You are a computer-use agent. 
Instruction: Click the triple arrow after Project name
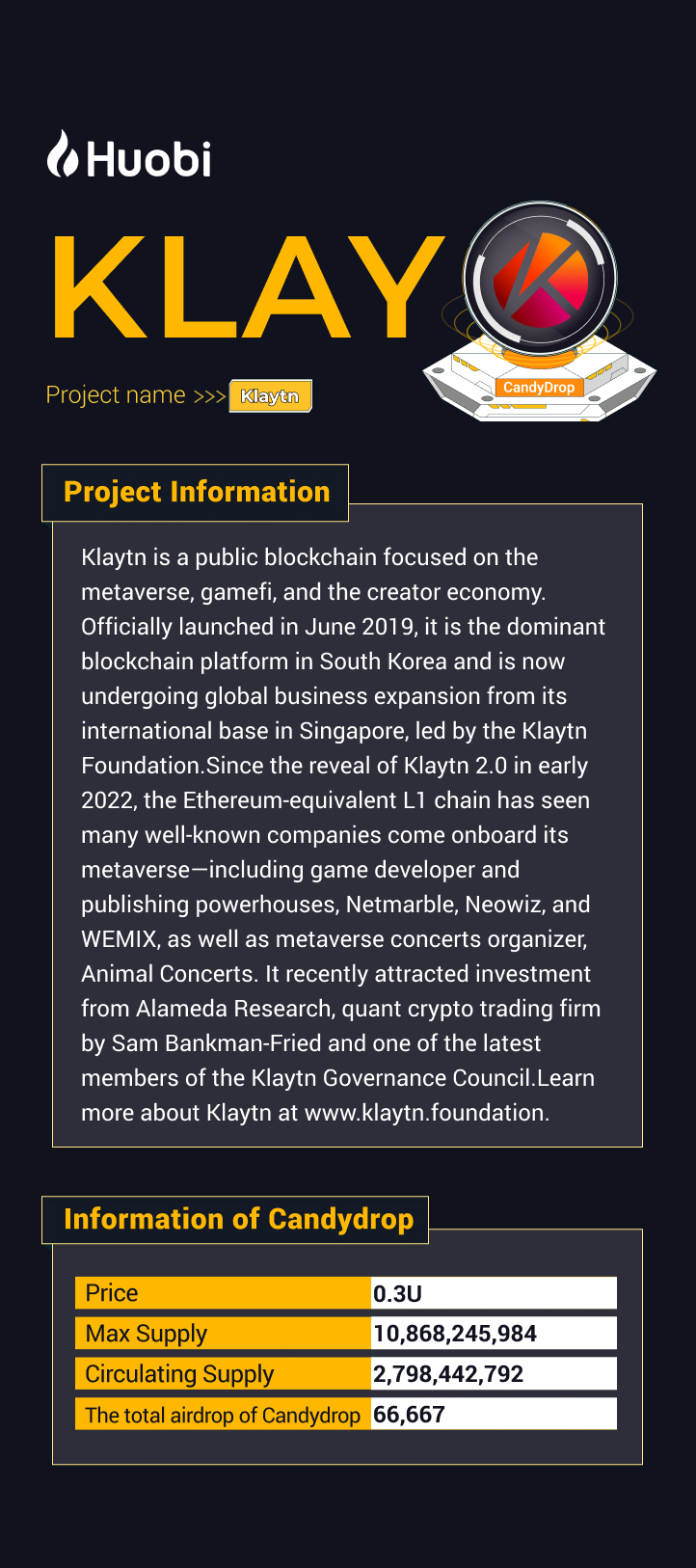[209, 396]
